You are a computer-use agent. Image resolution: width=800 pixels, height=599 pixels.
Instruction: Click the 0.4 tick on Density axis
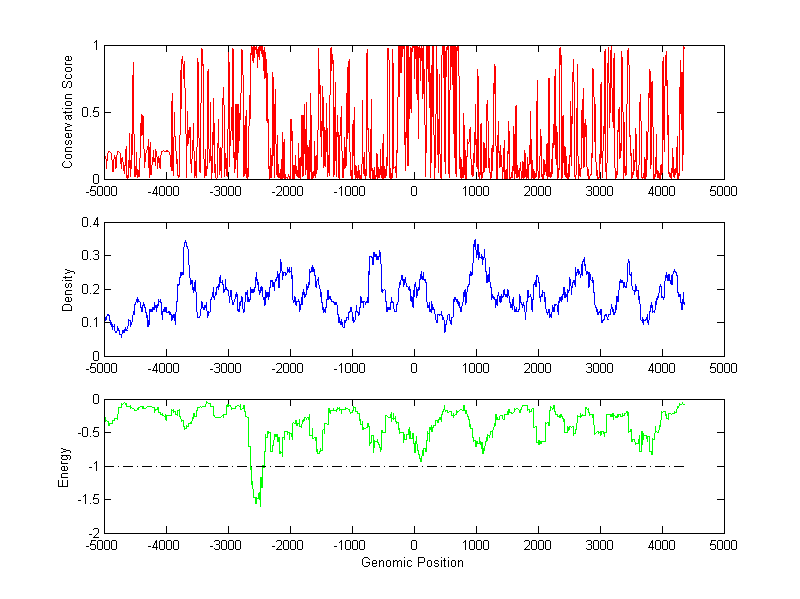click(90, 222)
